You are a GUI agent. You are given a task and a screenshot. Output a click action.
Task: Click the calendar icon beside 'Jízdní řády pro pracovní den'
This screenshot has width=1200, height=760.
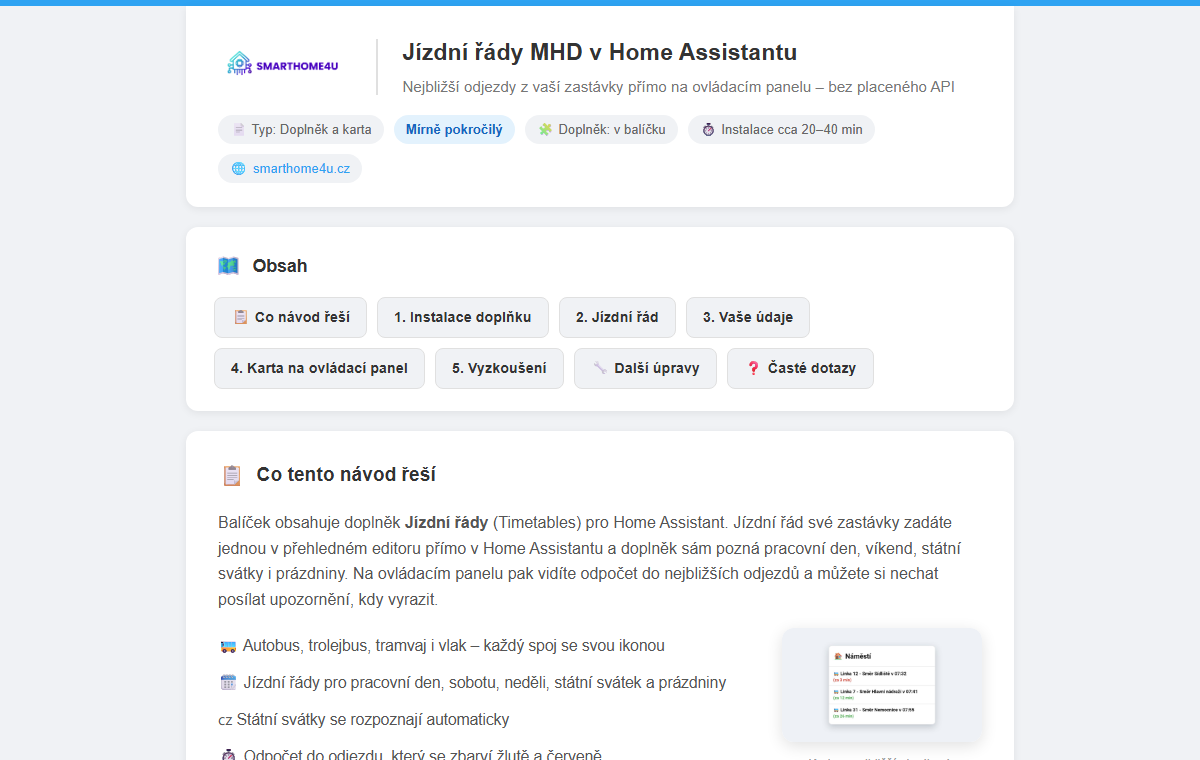click(228, 683)
